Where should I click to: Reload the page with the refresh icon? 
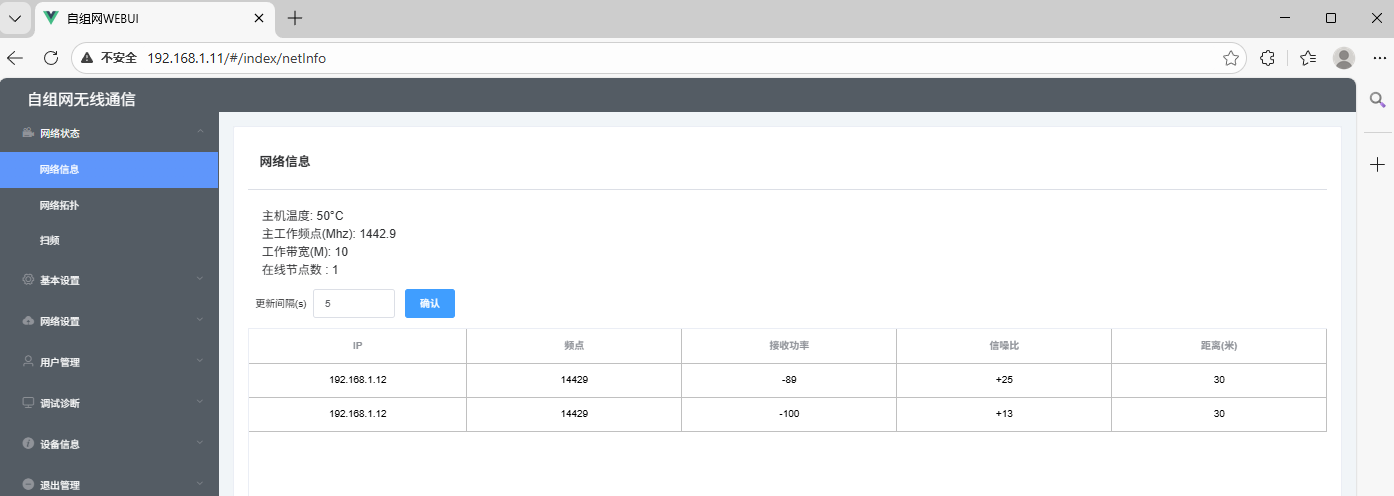(x=50, y=58)
